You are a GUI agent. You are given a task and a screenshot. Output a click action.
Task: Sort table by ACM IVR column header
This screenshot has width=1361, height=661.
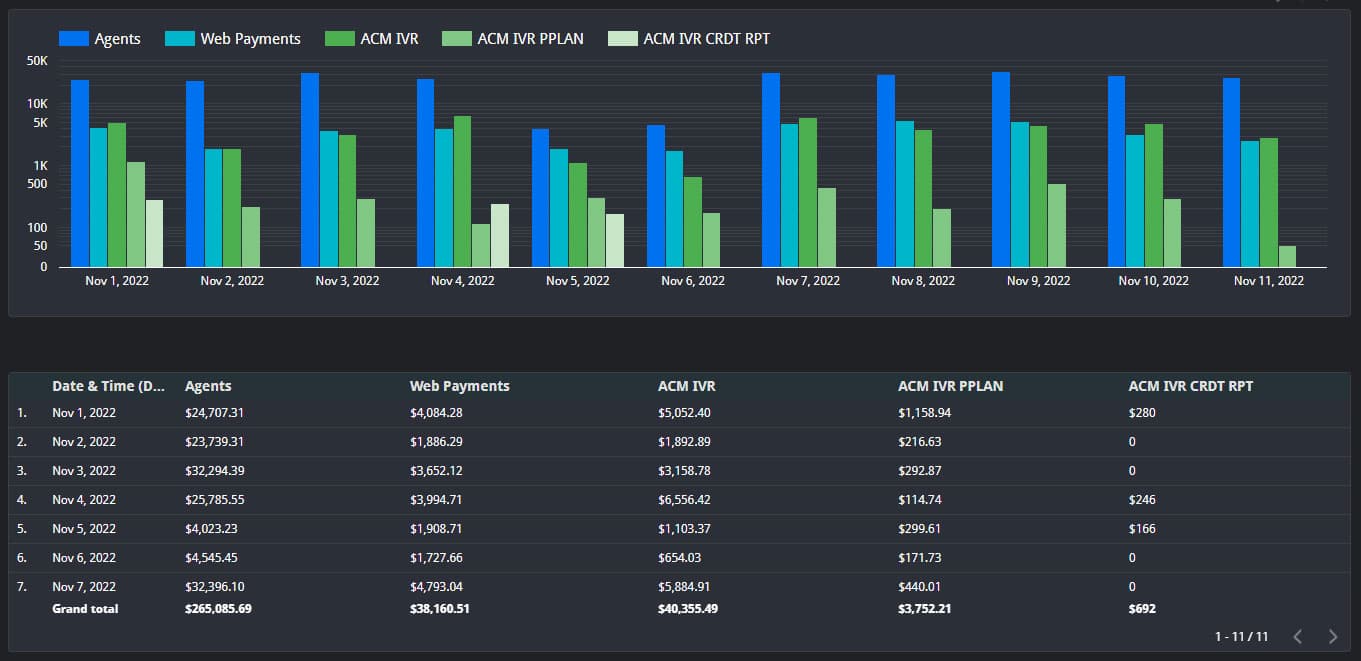pyautogui.click(x=686, y=386)
